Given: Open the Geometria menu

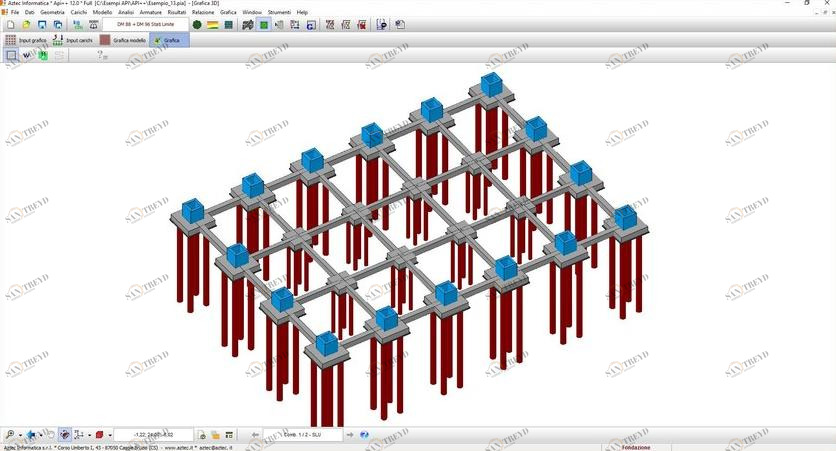Looking at the screenshot, I should tap(52, 12).
